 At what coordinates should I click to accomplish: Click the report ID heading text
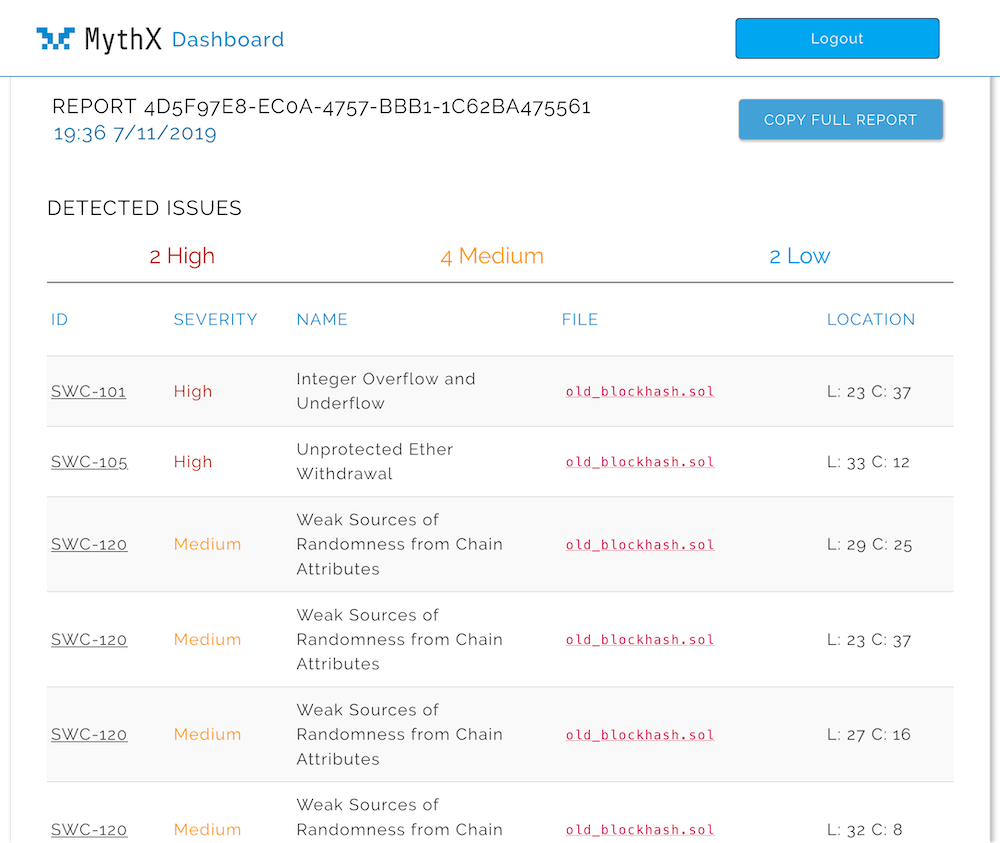point(321,106)
